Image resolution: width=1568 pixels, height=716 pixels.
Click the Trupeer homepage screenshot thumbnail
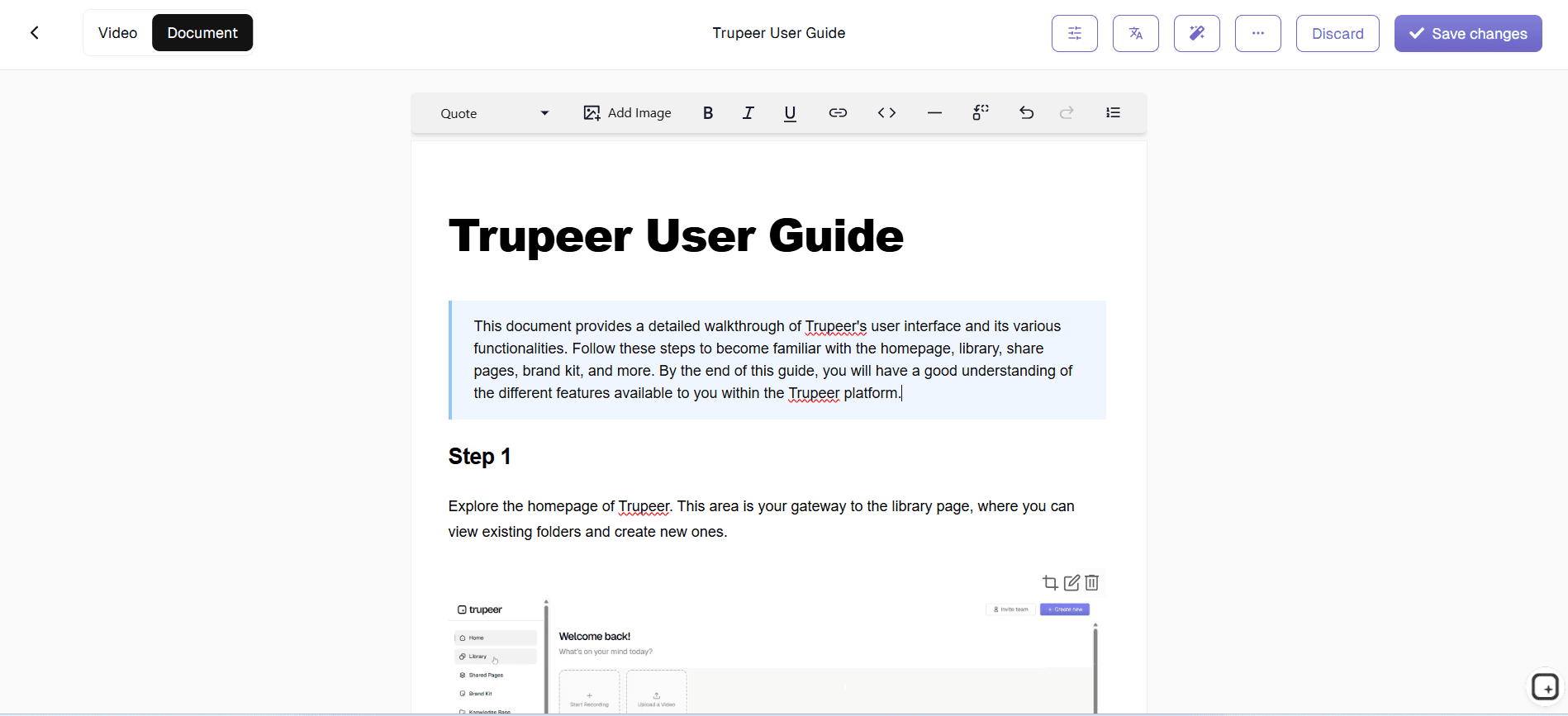[777, 656]
